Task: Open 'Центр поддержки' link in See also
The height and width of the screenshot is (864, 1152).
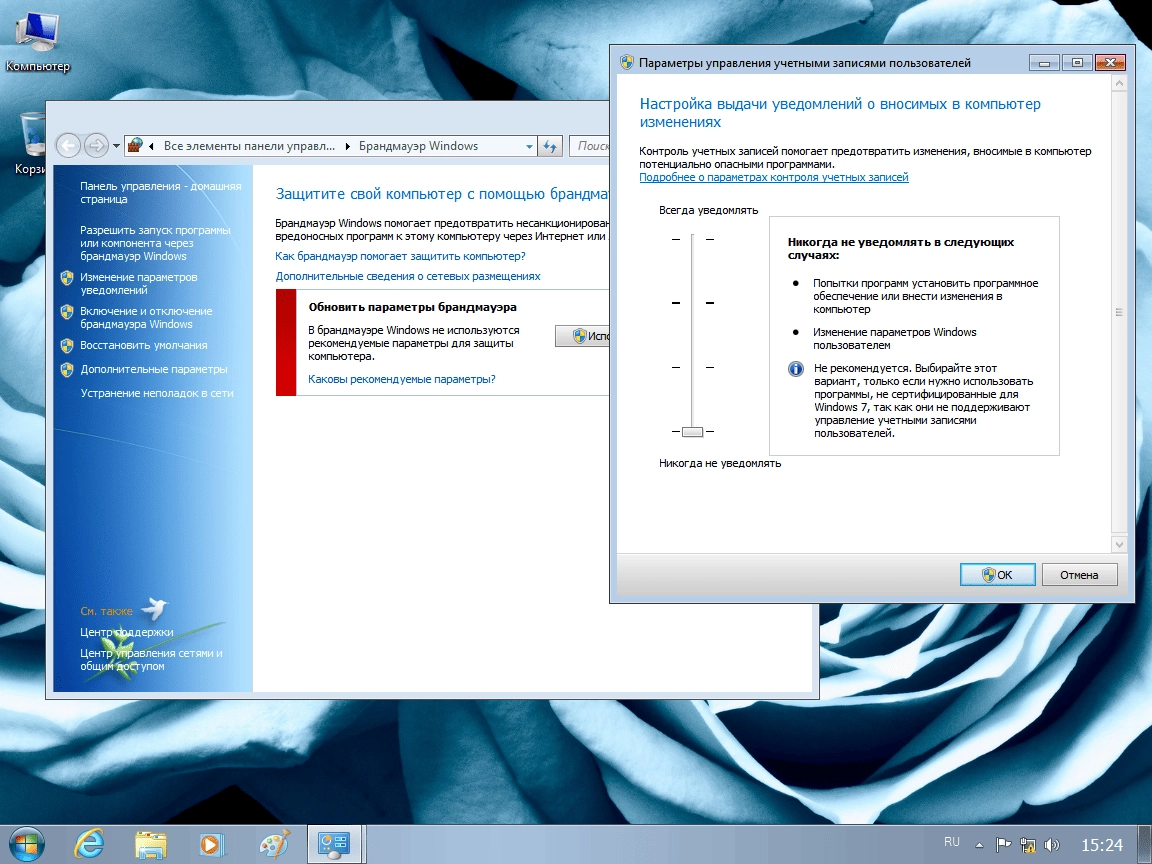Action: (126, 632)
